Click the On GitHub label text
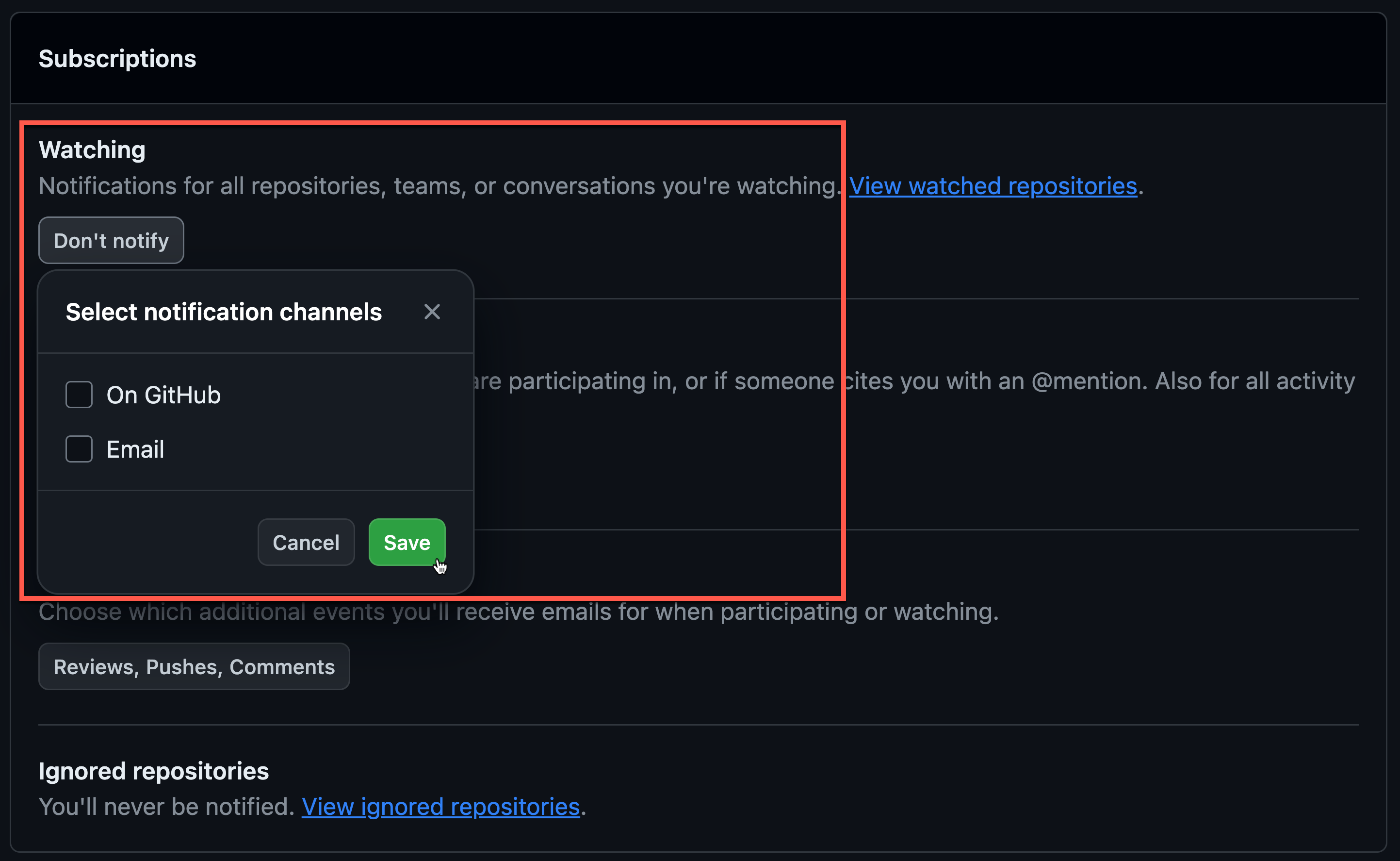 point(163,395)
